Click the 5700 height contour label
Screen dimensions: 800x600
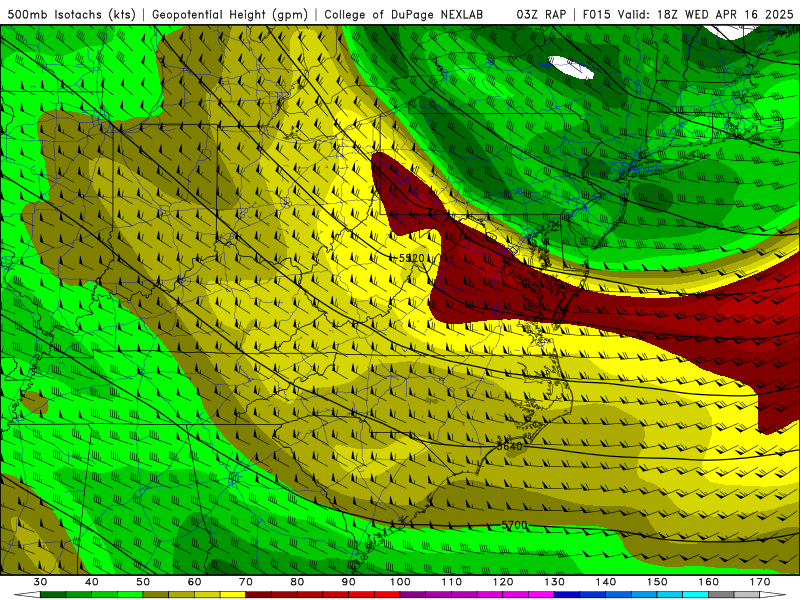tap(514, 525)
